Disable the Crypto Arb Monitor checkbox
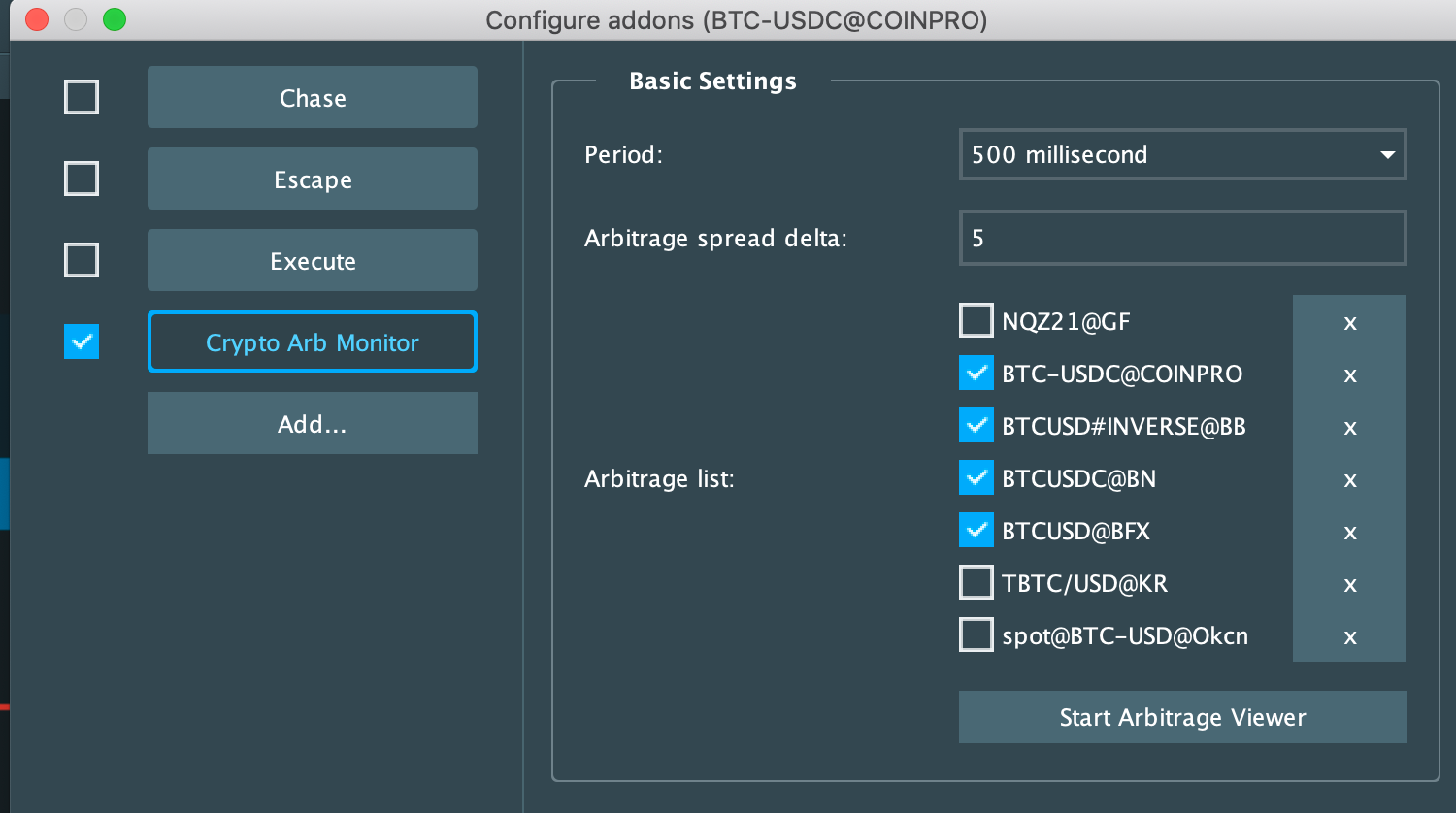This screenshot has width=1456, height=813. 81,341
